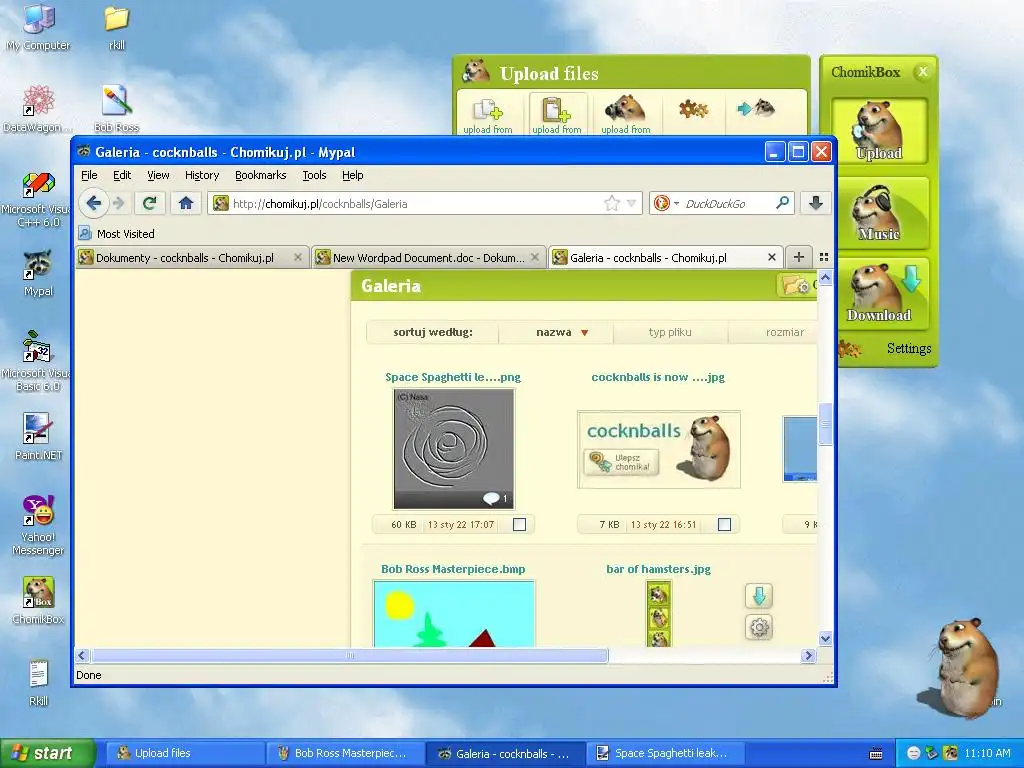Go to the browser Home page

[x=186, y=203]
